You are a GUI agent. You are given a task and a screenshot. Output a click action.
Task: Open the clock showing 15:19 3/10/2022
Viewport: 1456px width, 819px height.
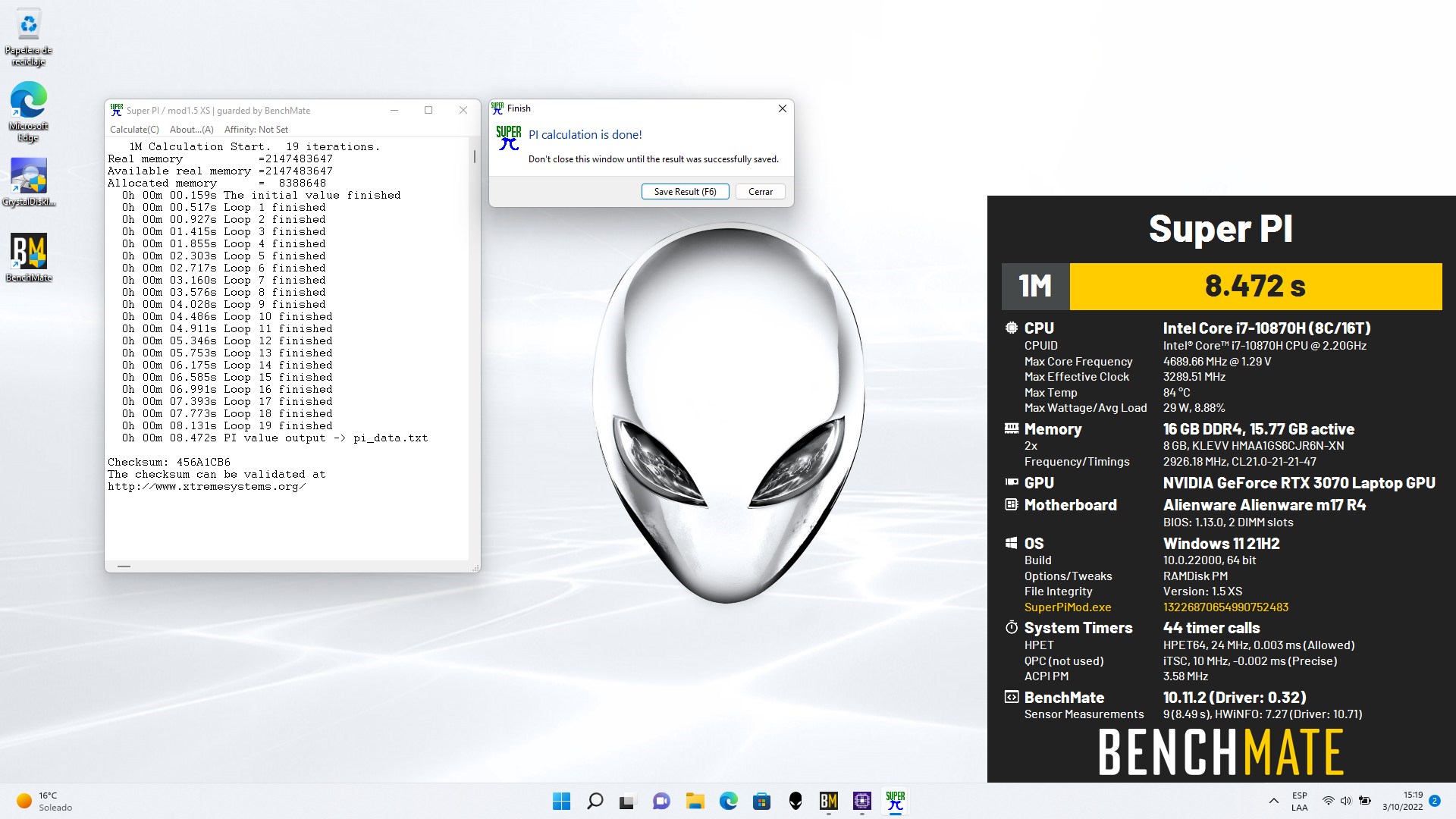point(1403,801)
